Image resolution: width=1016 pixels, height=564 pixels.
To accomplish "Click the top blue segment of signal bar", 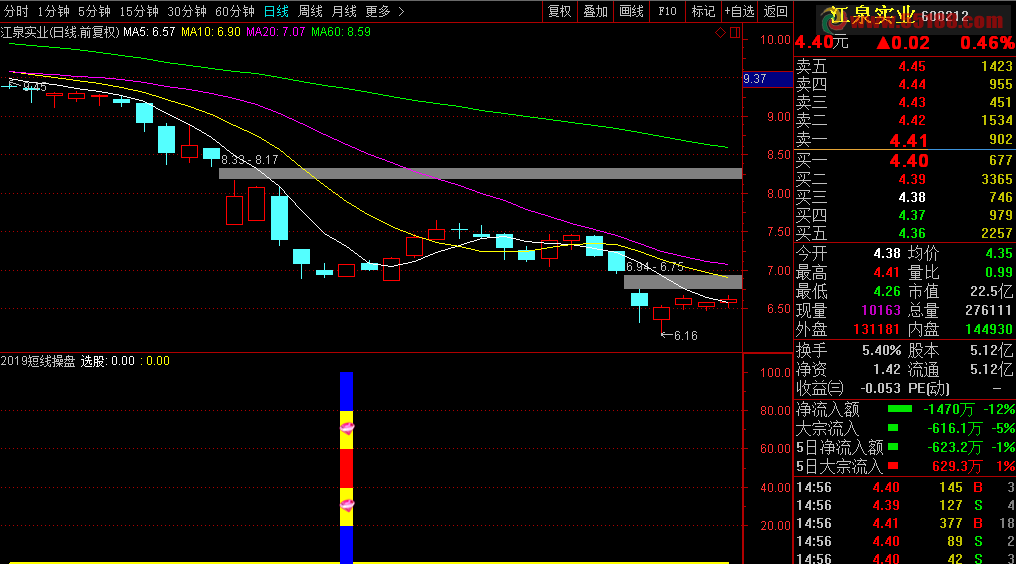I will (x=347, y=391).
